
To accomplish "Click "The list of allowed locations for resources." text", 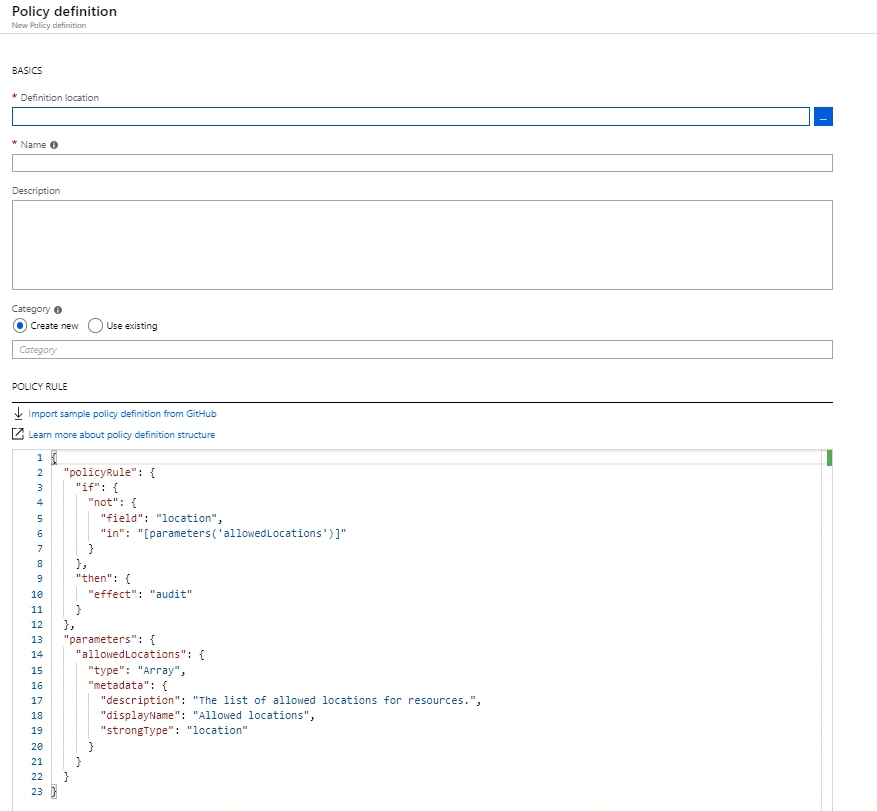I will pyautogui.click(x=334, y=701).
